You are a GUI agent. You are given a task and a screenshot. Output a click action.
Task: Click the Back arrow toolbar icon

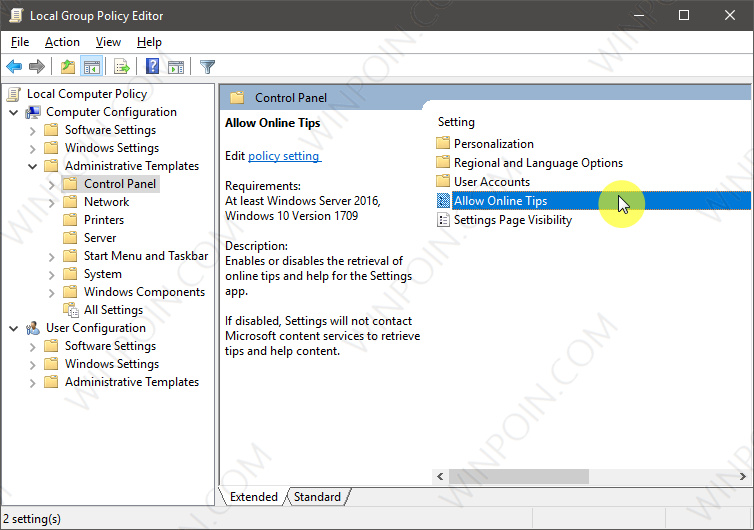[x=14, y=66]
